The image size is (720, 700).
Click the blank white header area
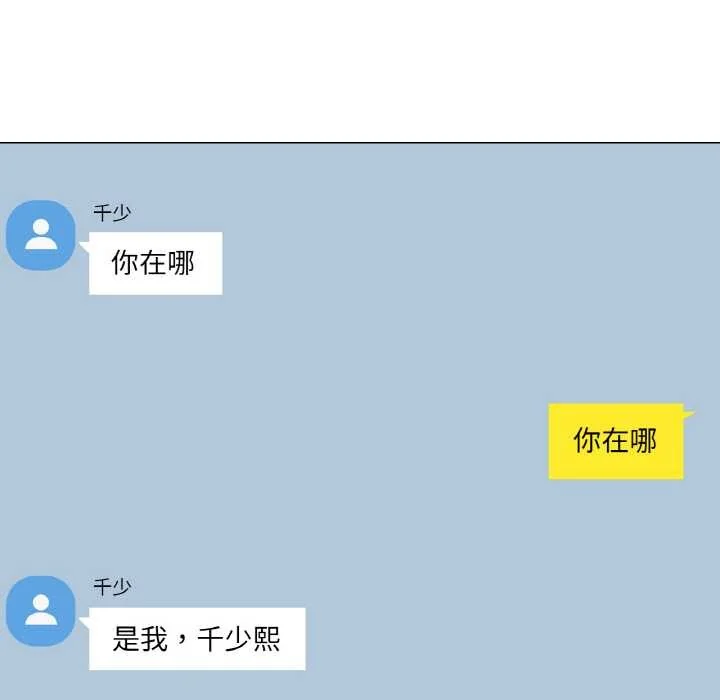pos(360,71)
